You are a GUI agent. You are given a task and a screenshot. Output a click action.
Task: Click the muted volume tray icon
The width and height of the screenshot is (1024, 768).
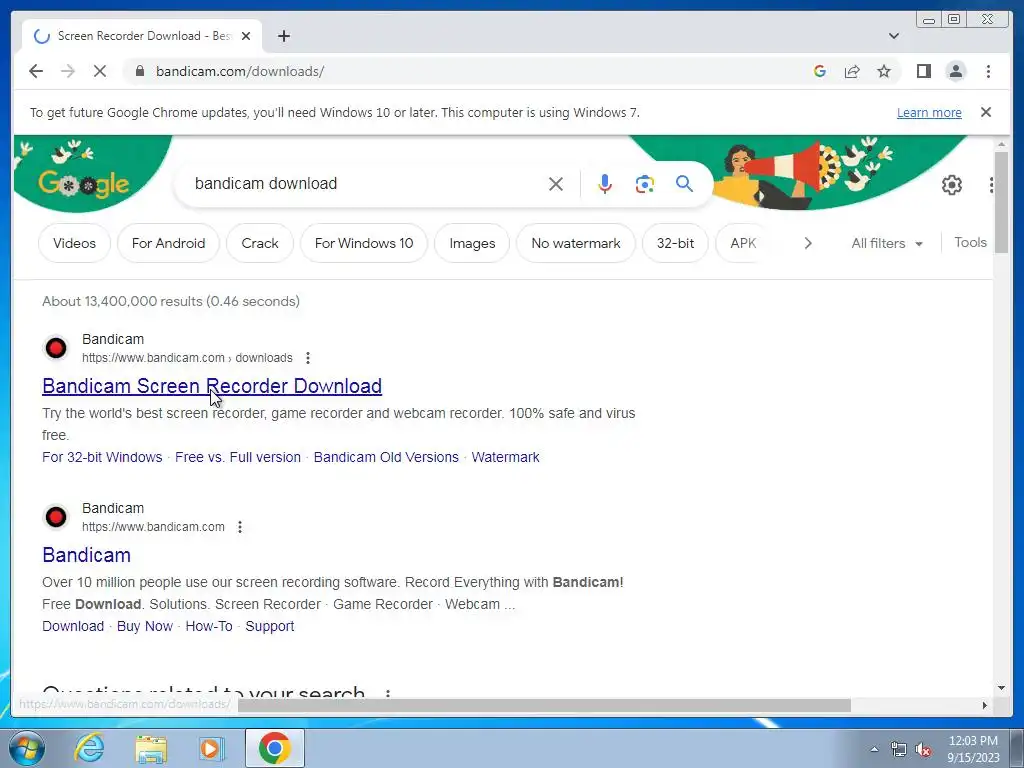pyautogui.click(x=923, y=750)
